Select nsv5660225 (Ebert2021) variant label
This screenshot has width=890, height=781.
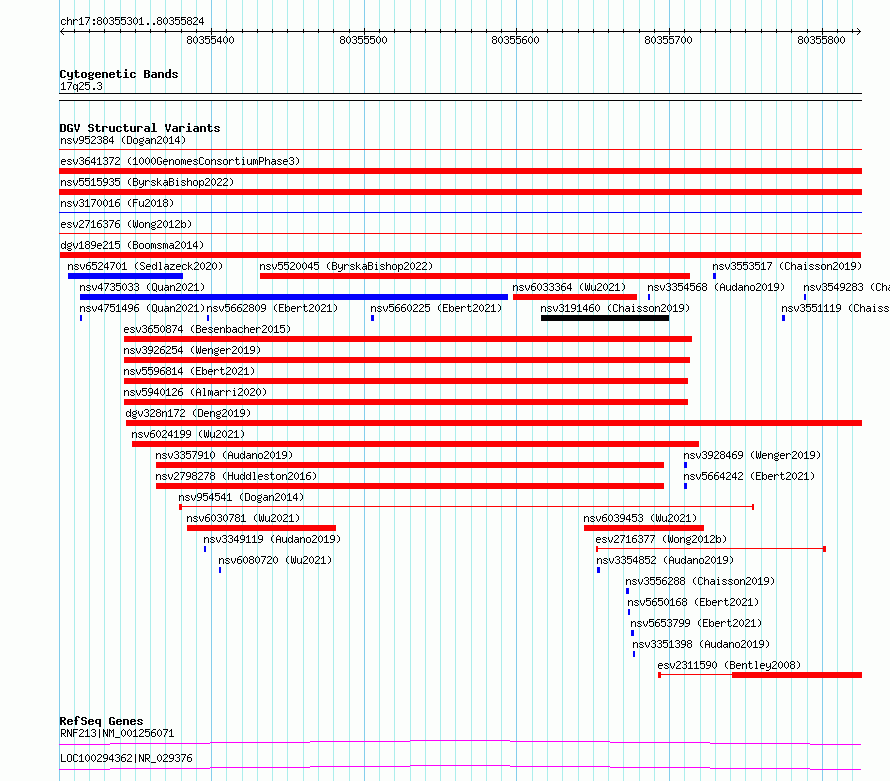[x=436, y=308]
